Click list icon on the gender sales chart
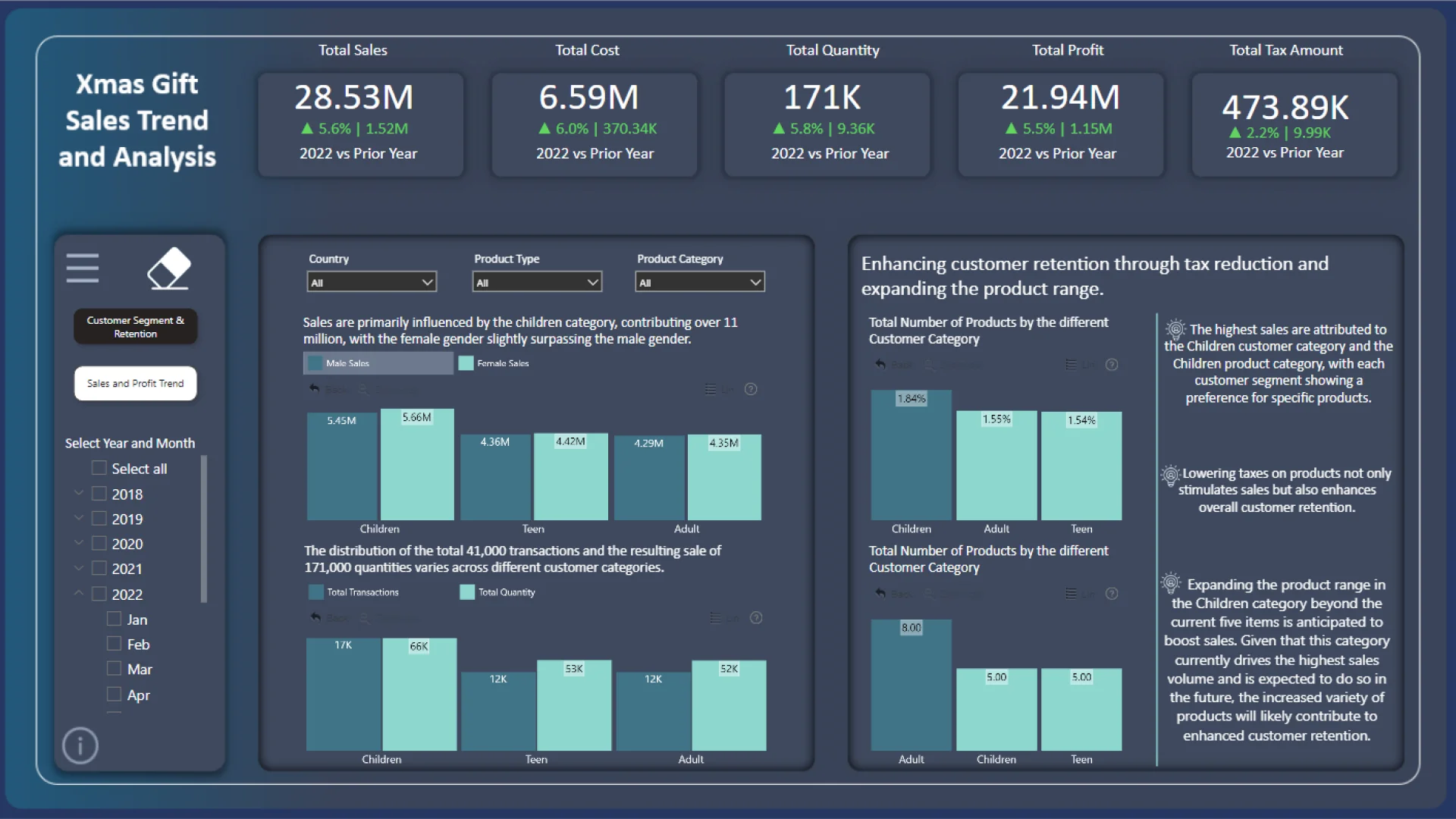The width and height of the screenshot is (1456, 819). tap(711, 389)
